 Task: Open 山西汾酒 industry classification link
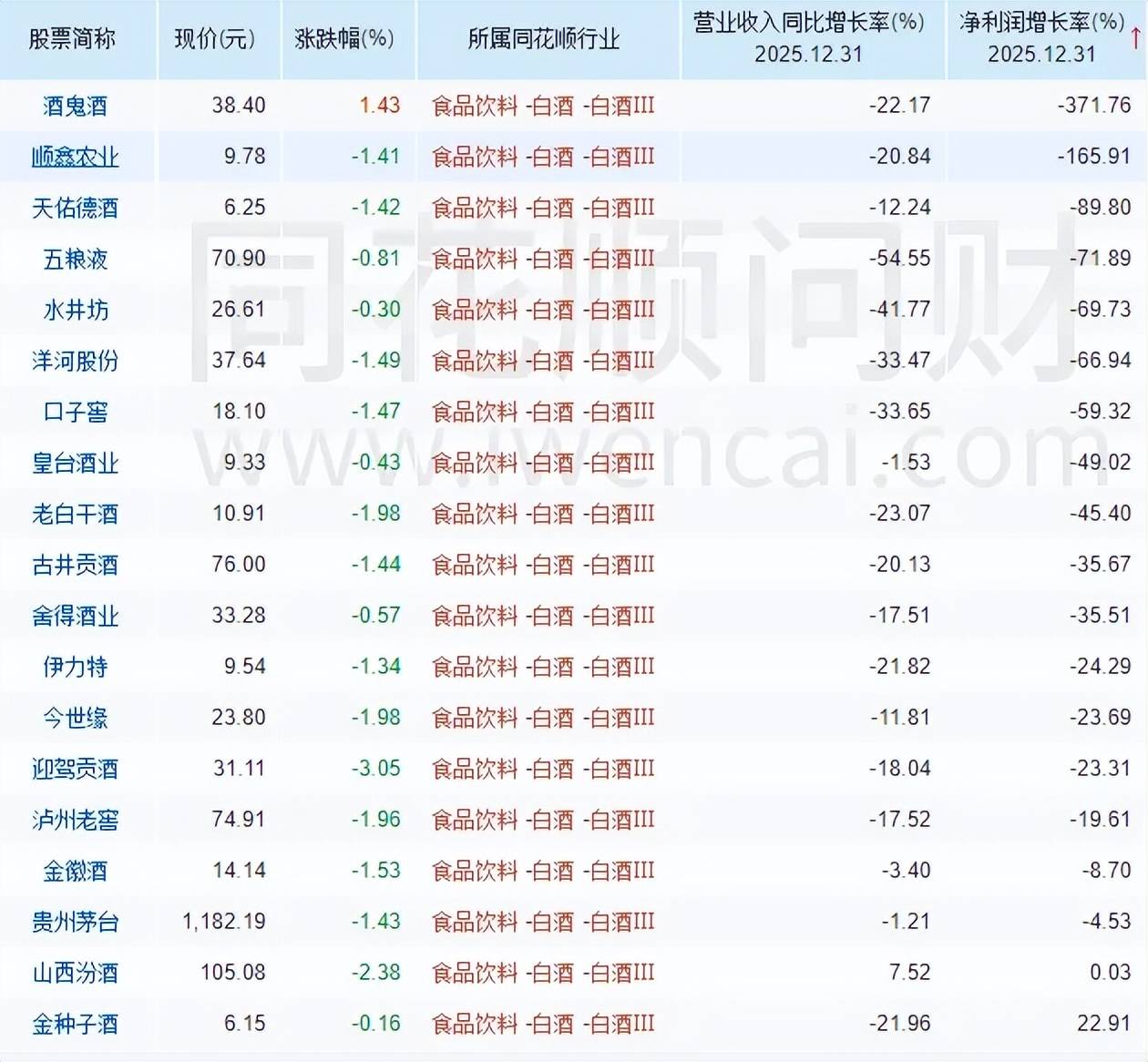click(x=543, y=973)
